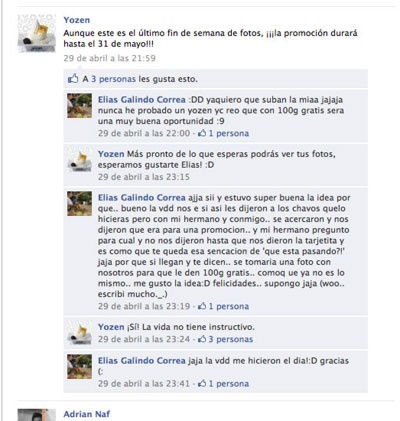The height and width of the screenshot is (421, 400).
Task: Open "3 personas" likes list link
Action: [113, 79]
